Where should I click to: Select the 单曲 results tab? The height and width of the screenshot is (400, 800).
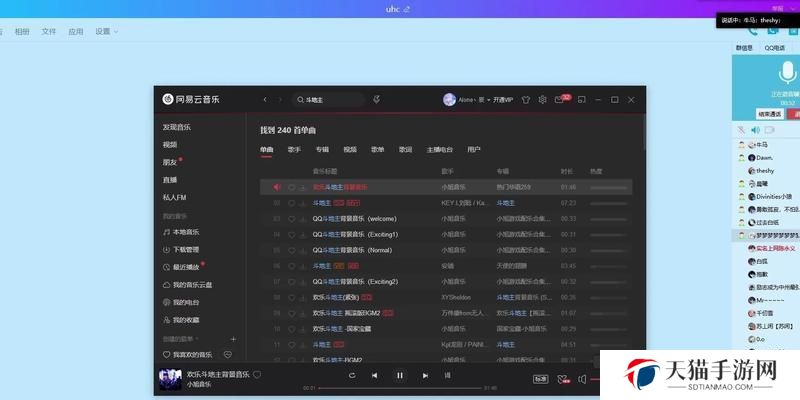pos(266,149)
